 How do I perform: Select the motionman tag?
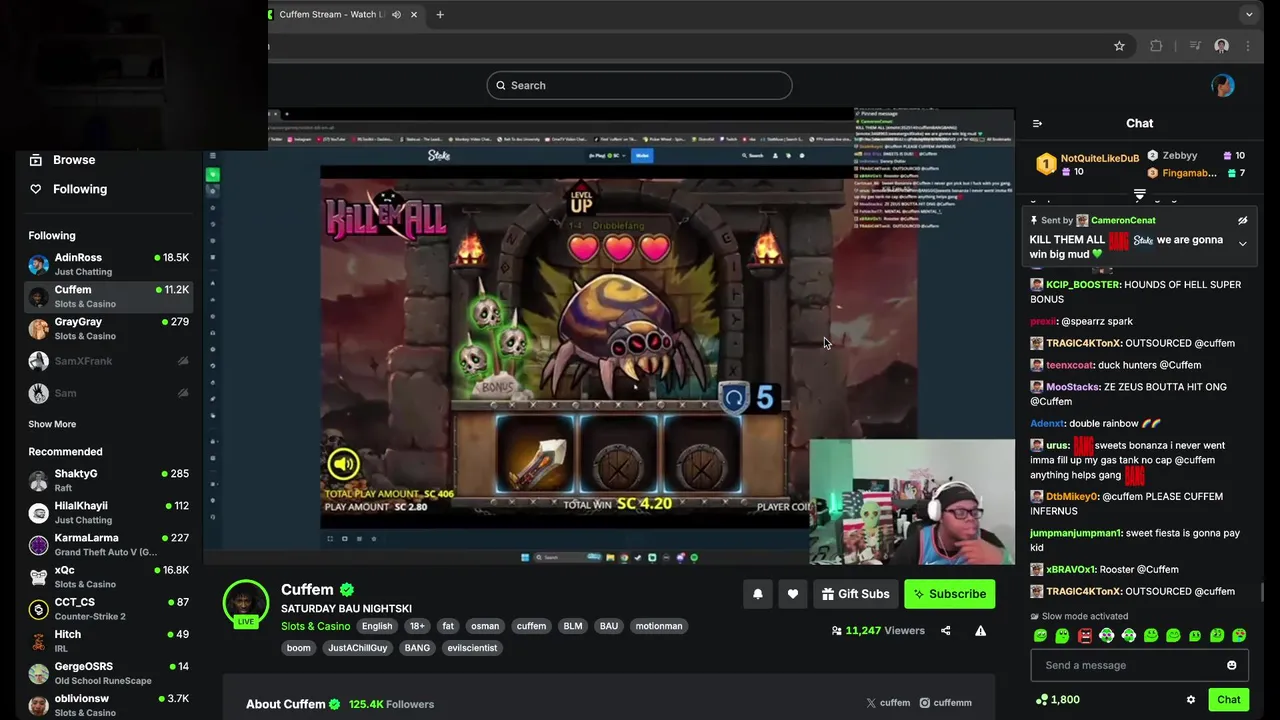pyautogui.click(x=659, y=626)
